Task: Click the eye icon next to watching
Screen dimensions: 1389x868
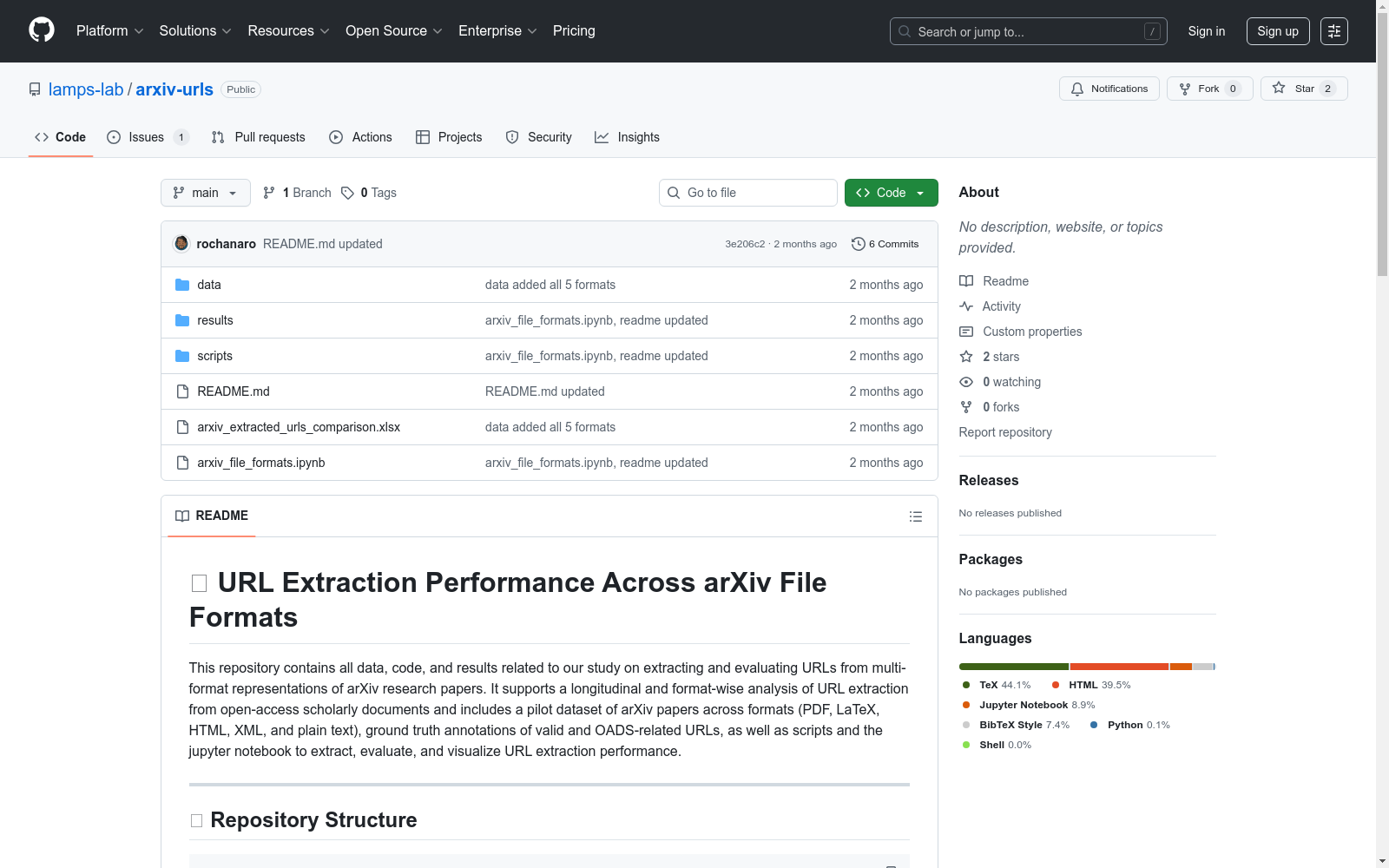Action: click(x=966, y=382)
